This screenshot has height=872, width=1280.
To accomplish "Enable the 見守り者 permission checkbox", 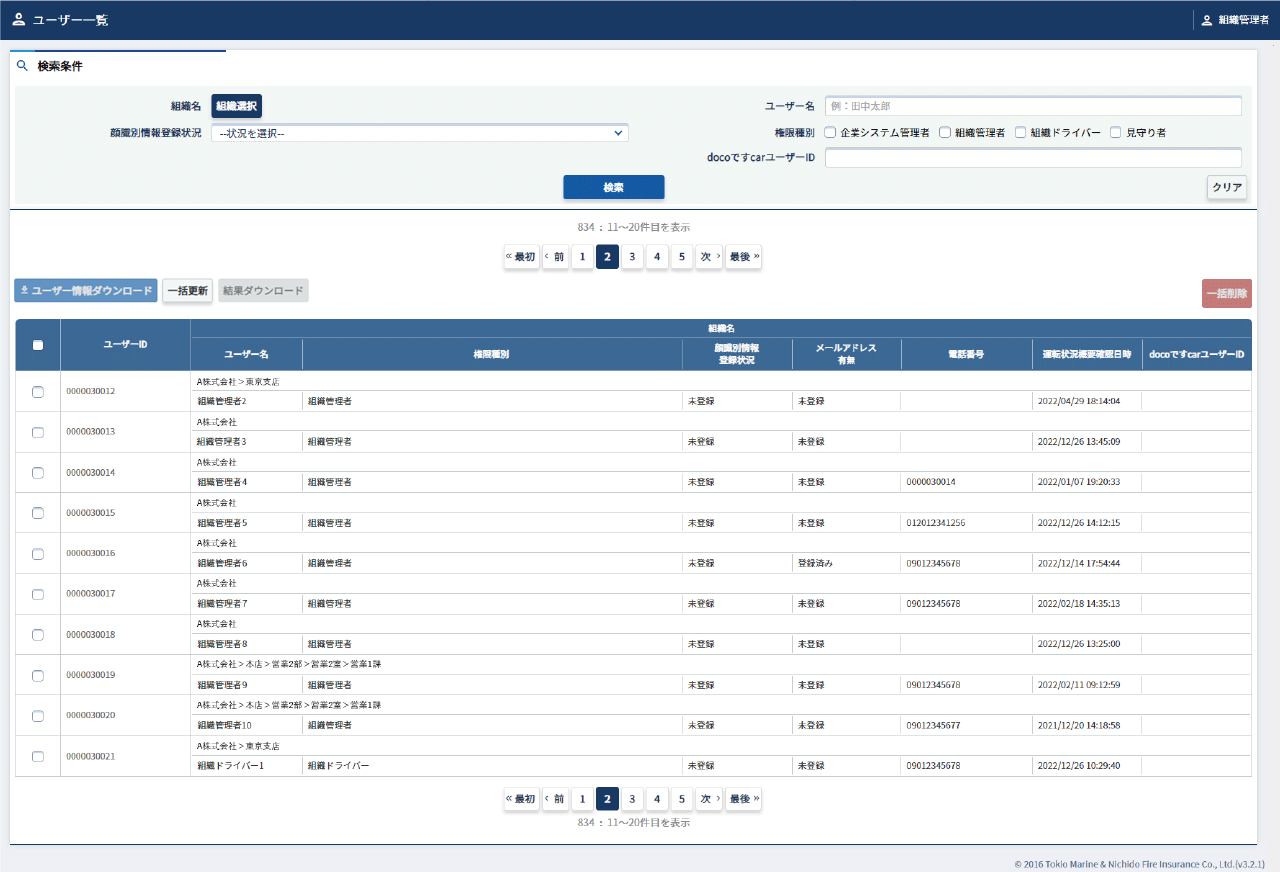I will pyautogui.click(x=1116, y=133).
